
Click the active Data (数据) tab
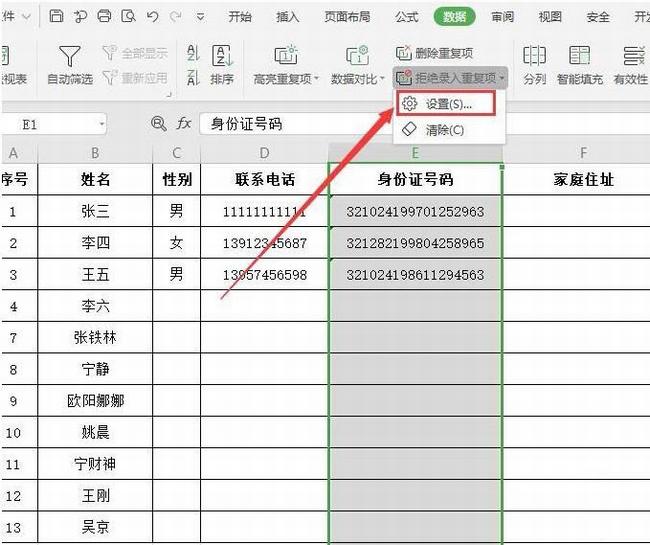click(x=454, y=17)
